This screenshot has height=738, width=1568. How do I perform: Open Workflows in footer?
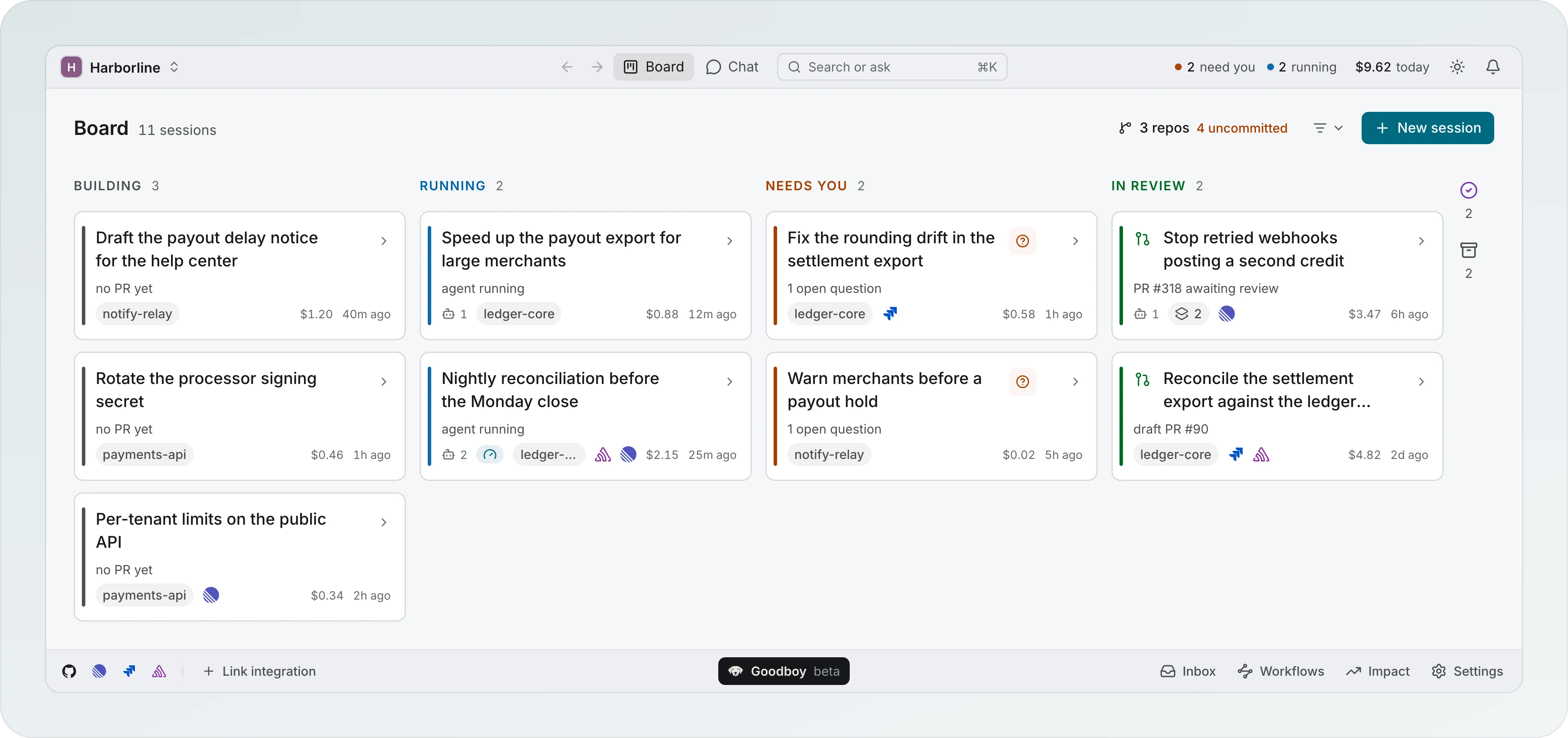tap(1281, 671)
